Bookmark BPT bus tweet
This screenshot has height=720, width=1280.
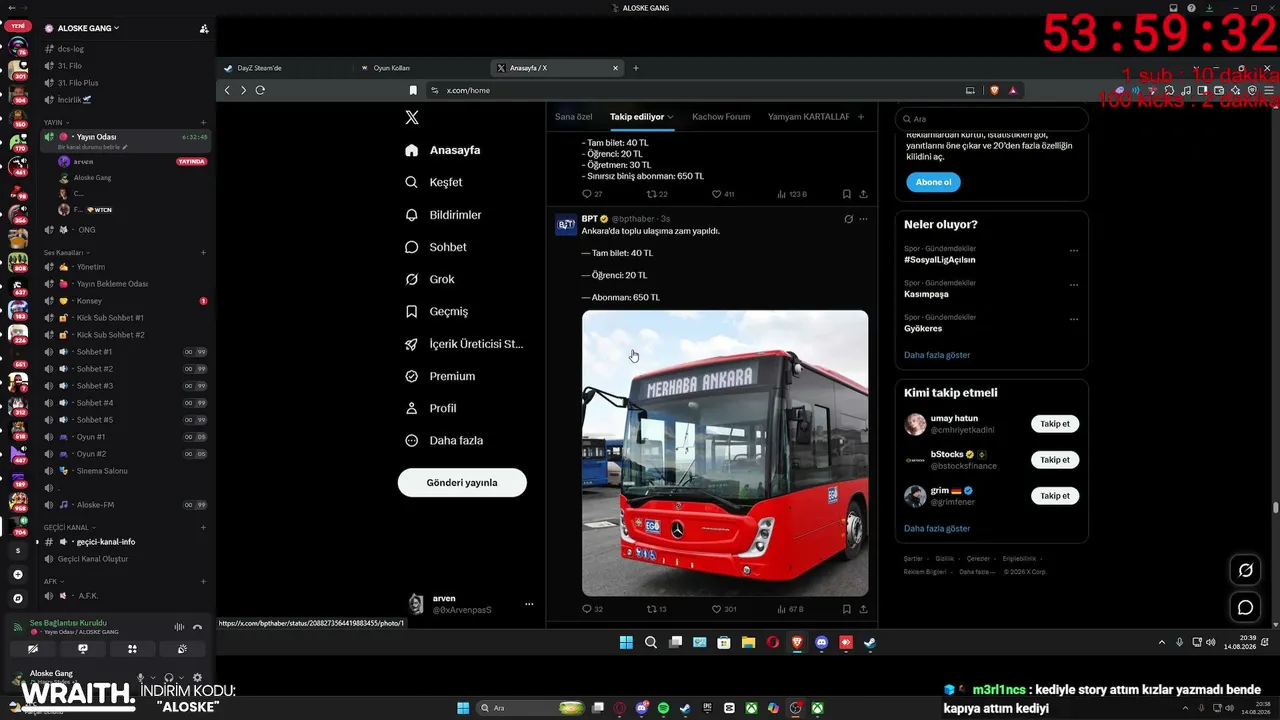point(846,609)
